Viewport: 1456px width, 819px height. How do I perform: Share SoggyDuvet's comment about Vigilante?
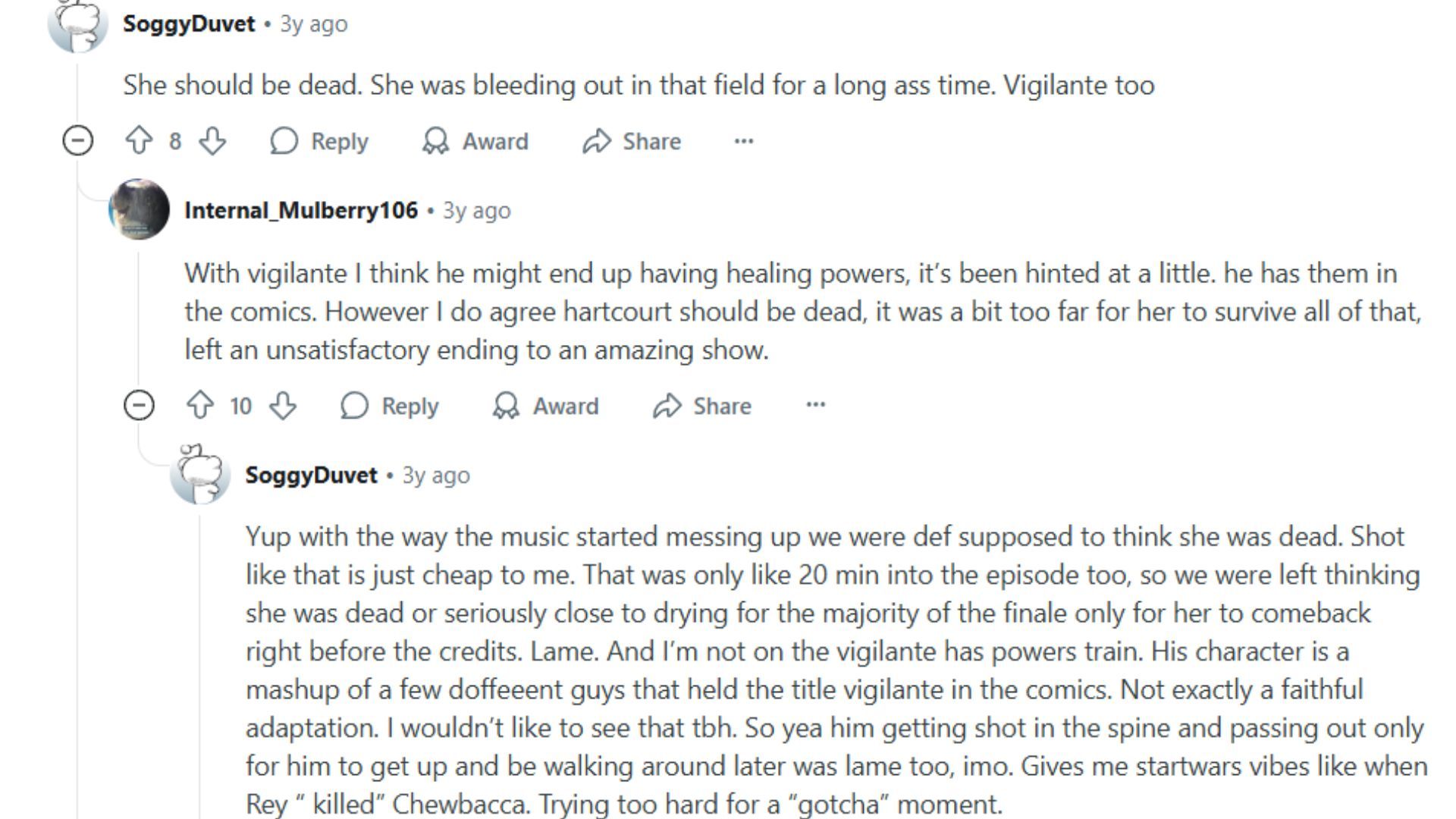(632, 141)
